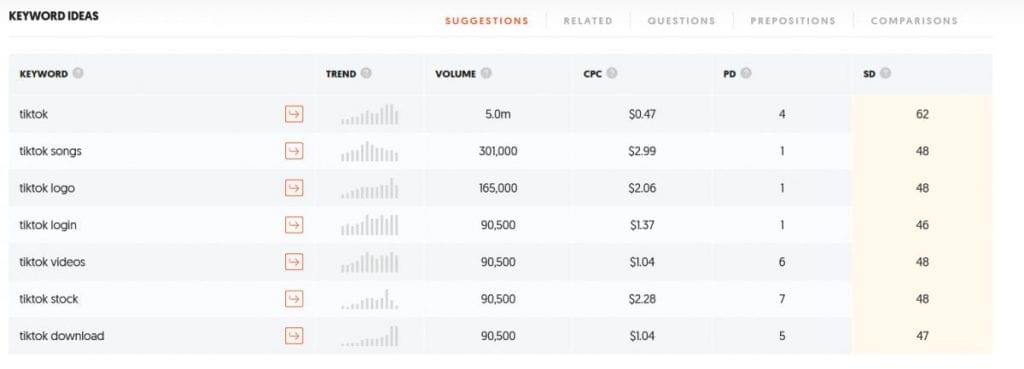Click the tiktok download keyword text
1024x369 pixels.
tap(61, 336)
